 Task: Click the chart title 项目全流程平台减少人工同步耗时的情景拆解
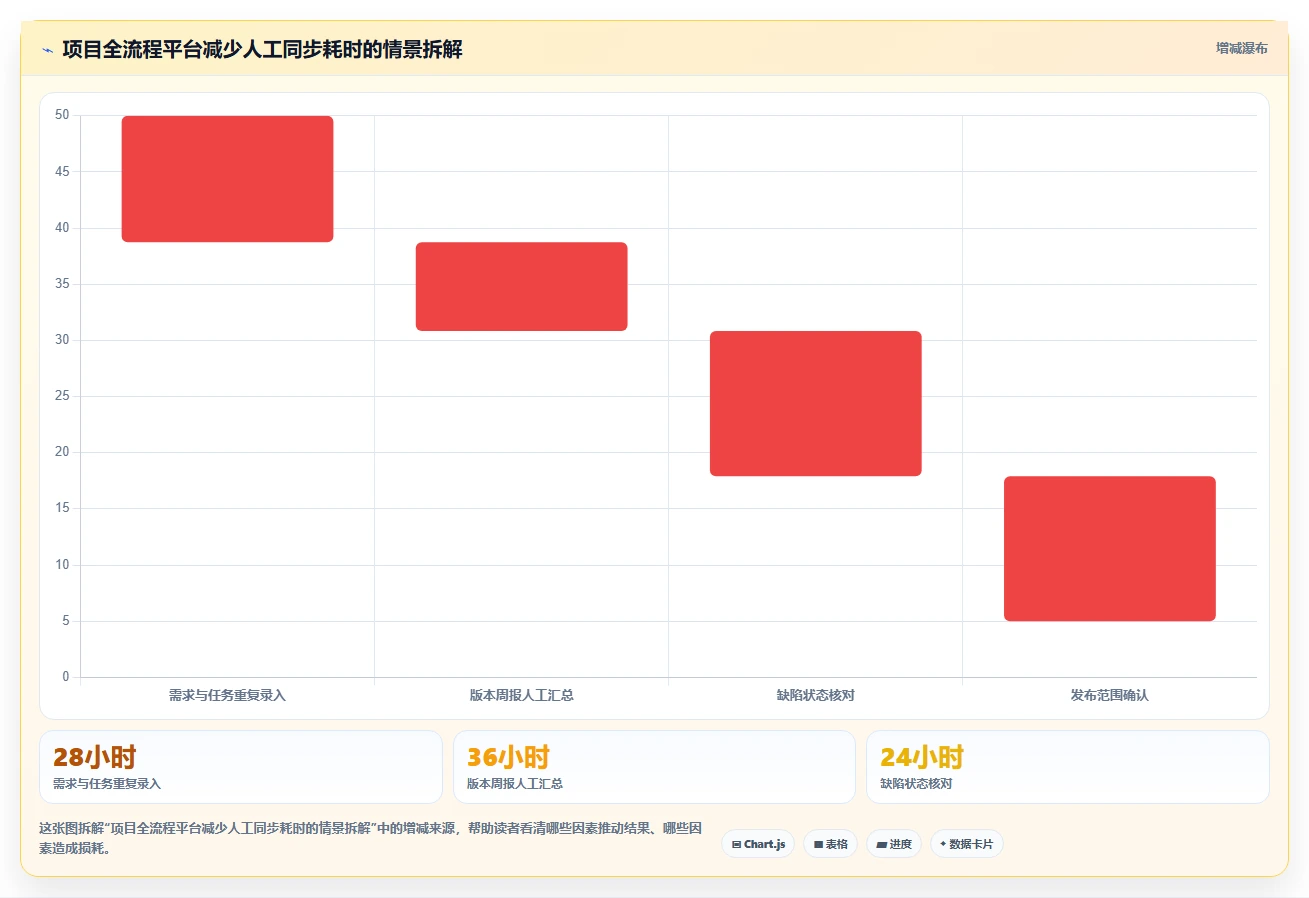click(x=262, y=50)
